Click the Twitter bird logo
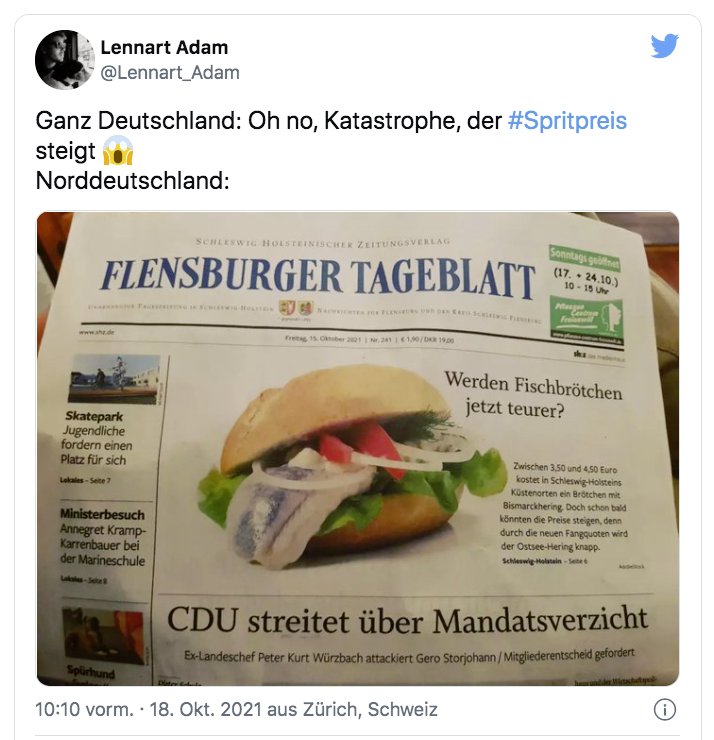714x740 pixels. (664, 46)
